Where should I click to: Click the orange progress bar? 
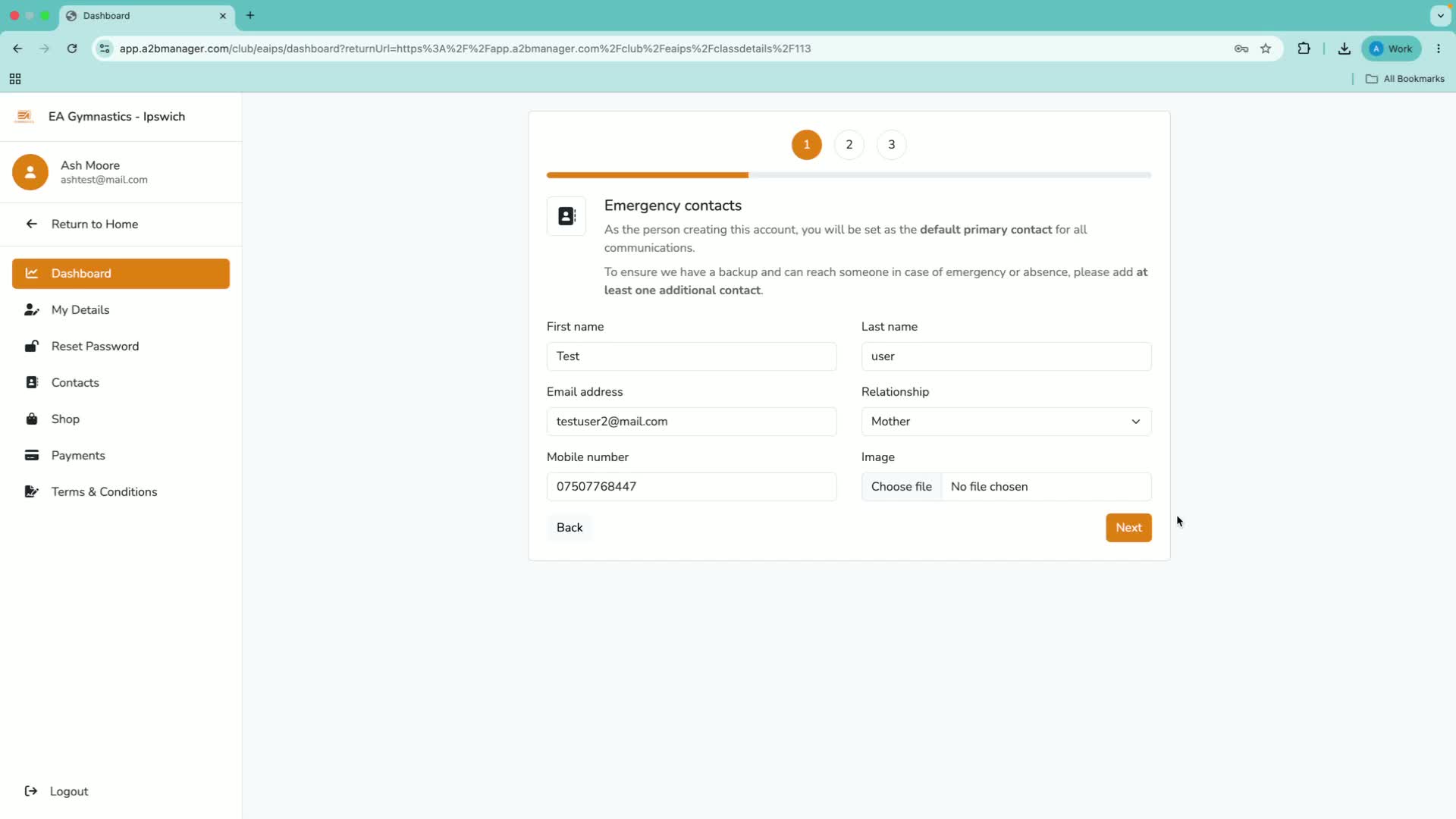pos(648,175)
